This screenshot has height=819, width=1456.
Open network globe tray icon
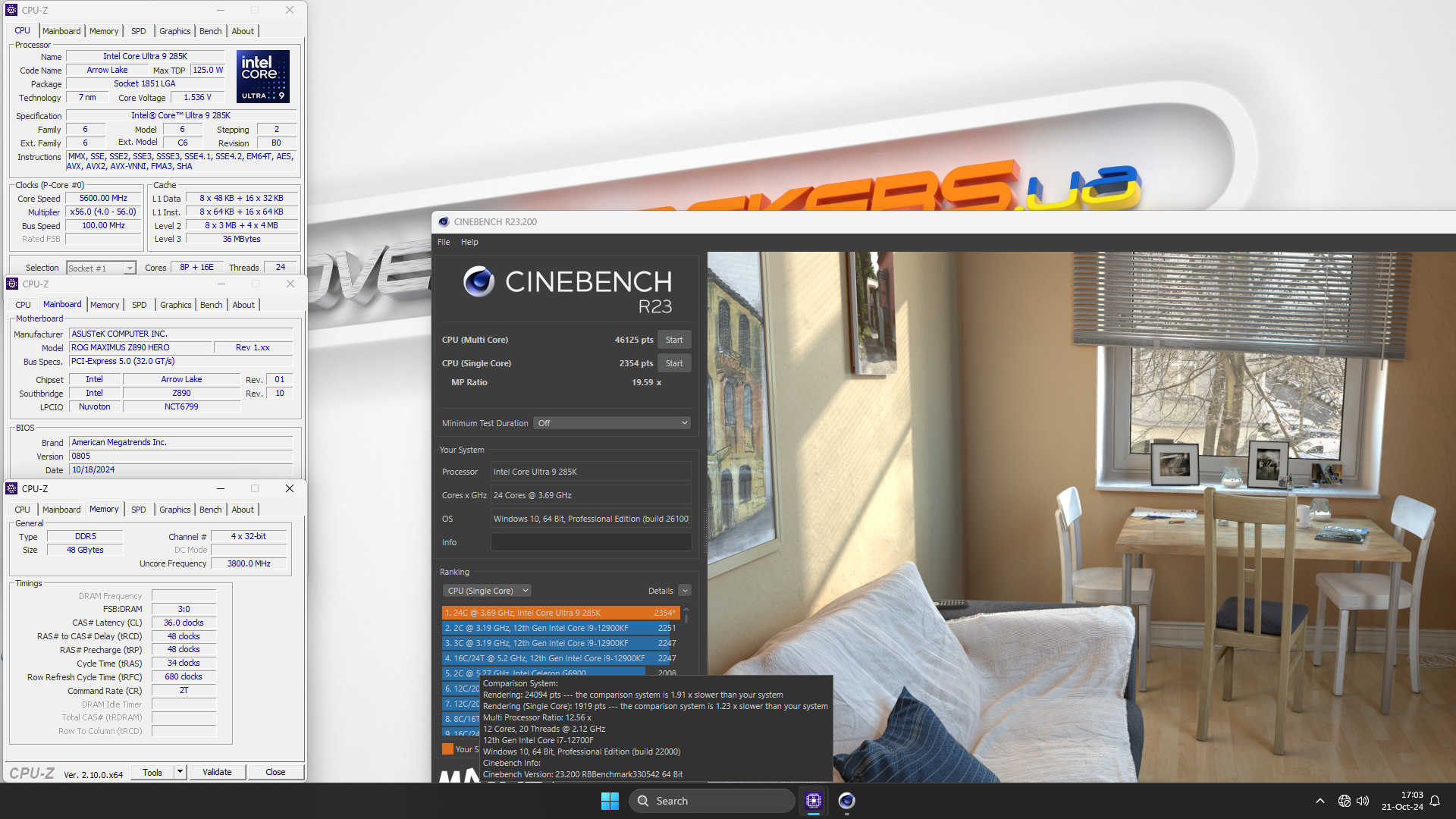pyautogui.click(x=1345, y=801)
